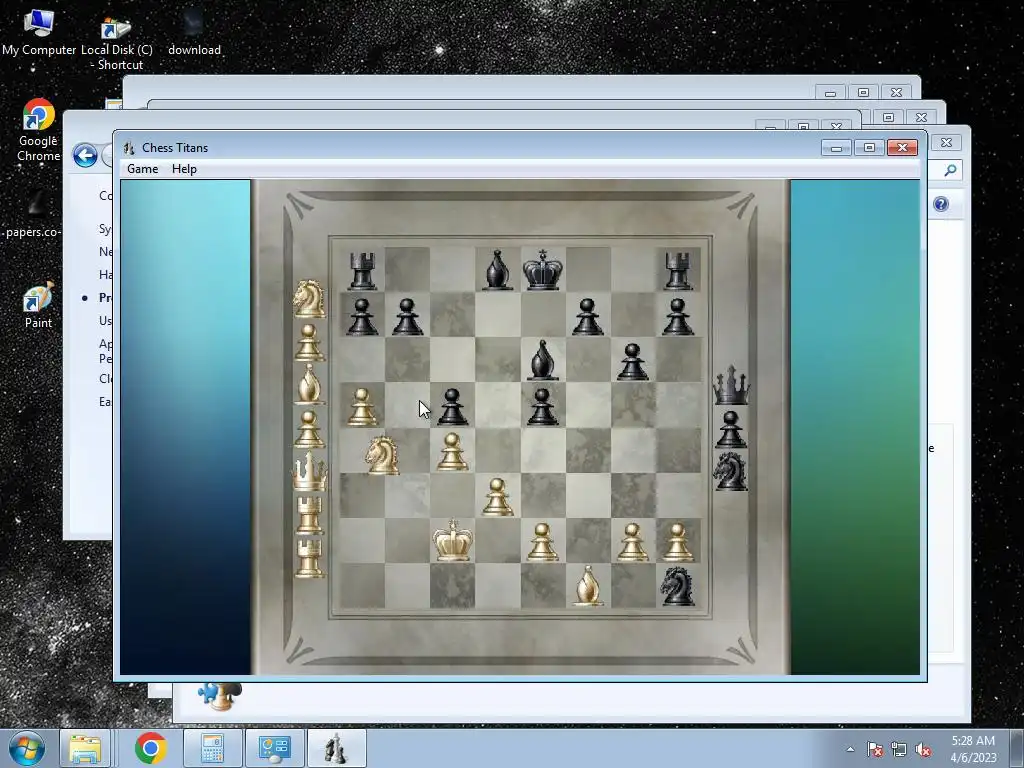Select the black king on e8
1024x768 pixels.
543,269
